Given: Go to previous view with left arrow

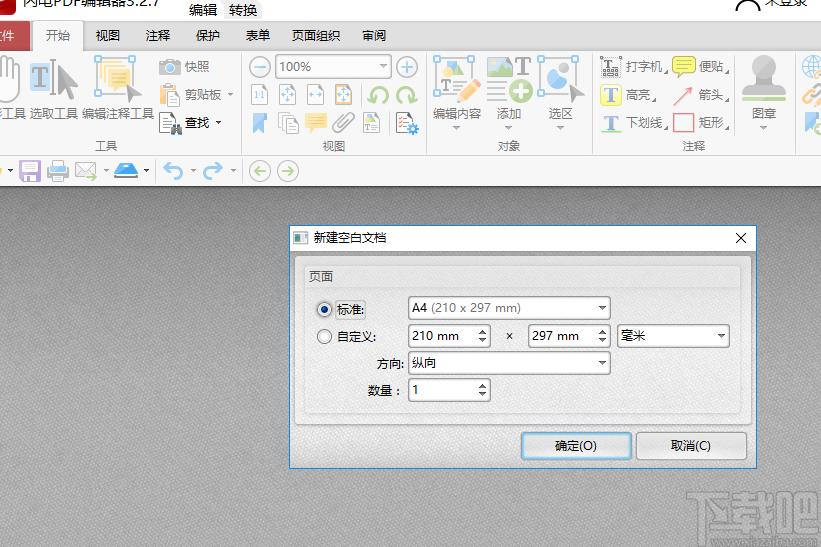Looking at the screenshot, I should pyautogui.click(x=260, y=171).
